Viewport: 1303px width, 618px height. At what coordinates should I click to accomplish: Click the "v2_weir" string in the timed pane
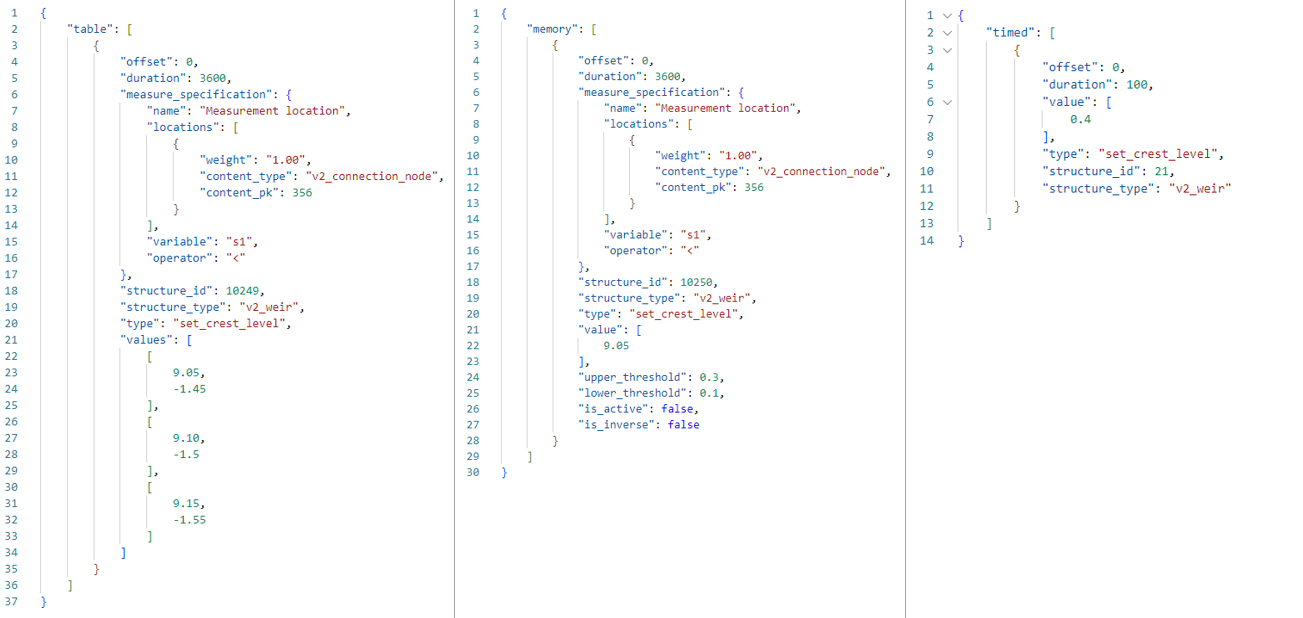[x=1202, y=188]
